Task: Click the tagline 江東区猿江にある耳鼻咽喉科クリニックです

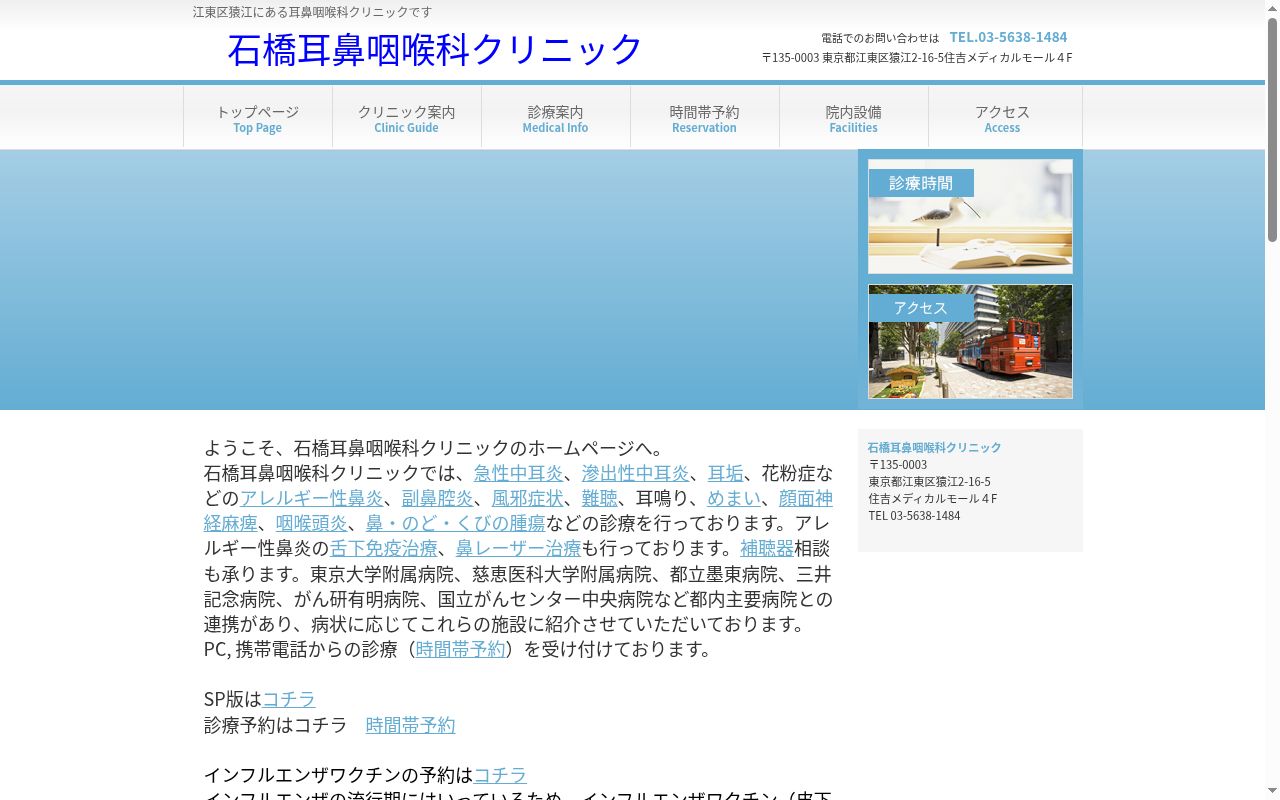Action: pyautogui.click(x=313, y=12)
